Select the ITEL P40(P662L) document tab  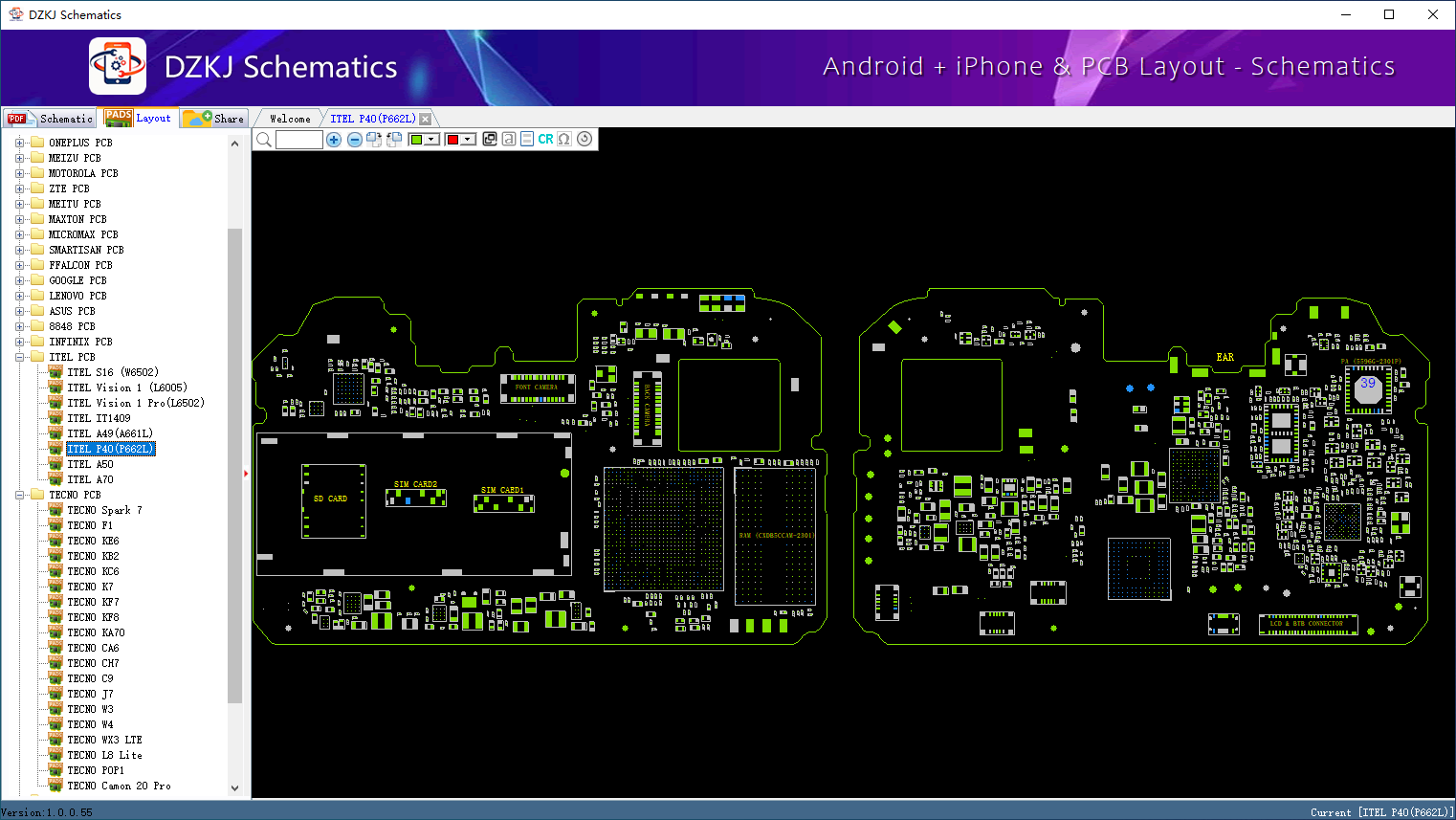[x=373, y=119]
